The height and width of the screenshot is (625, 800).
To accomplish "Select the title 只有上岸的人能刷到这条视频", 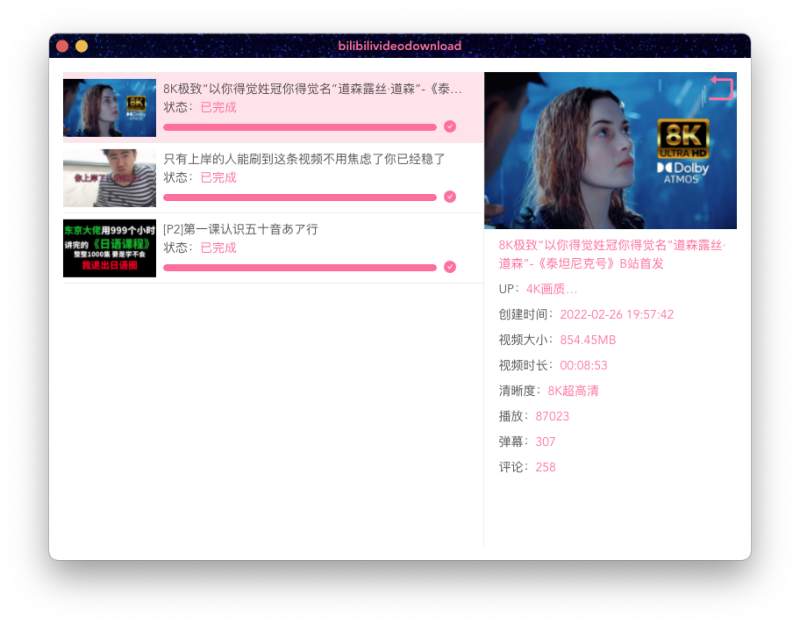I will tap(304, 159).
